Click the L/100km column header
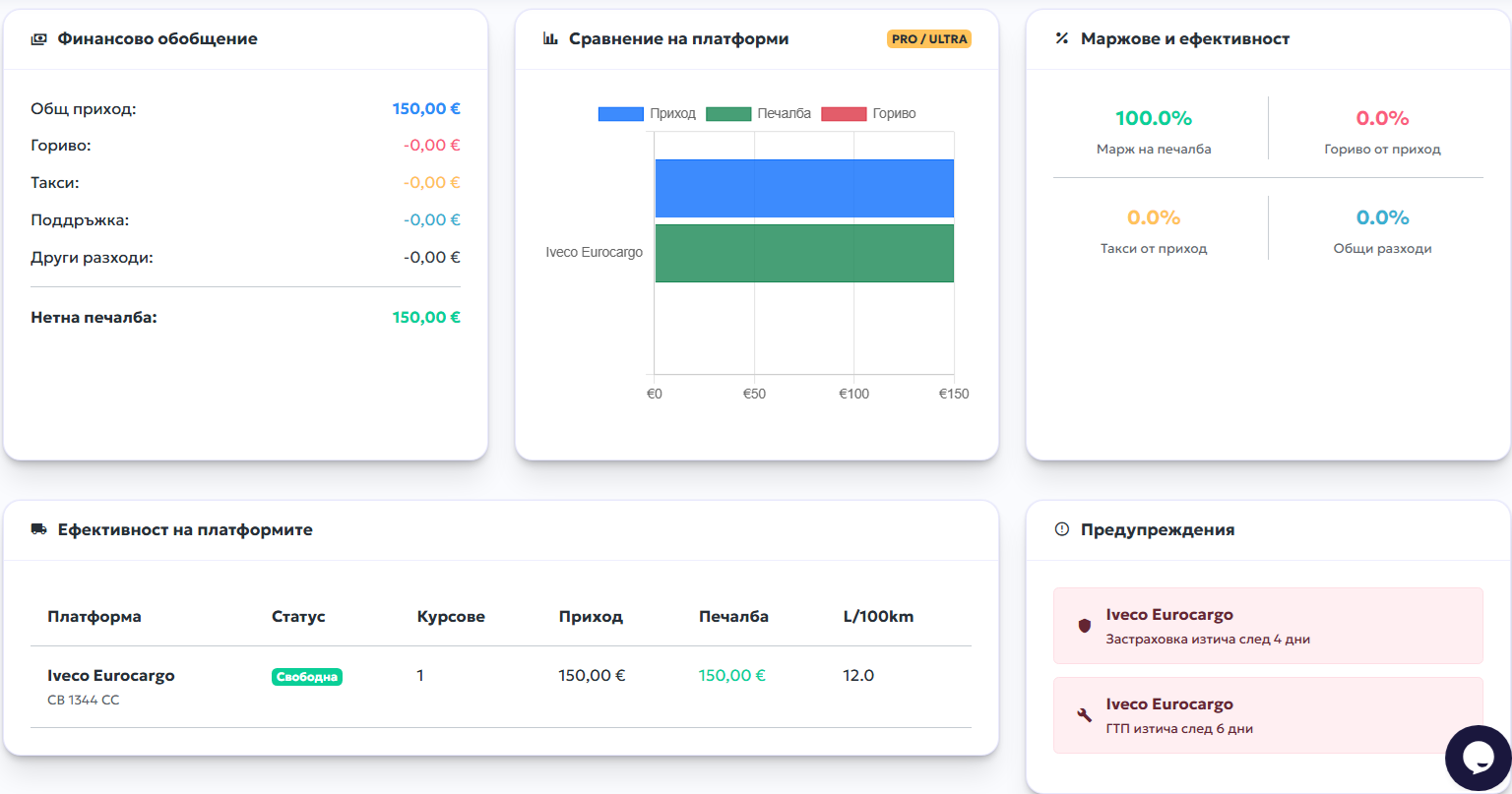 [x=878, y=617]
